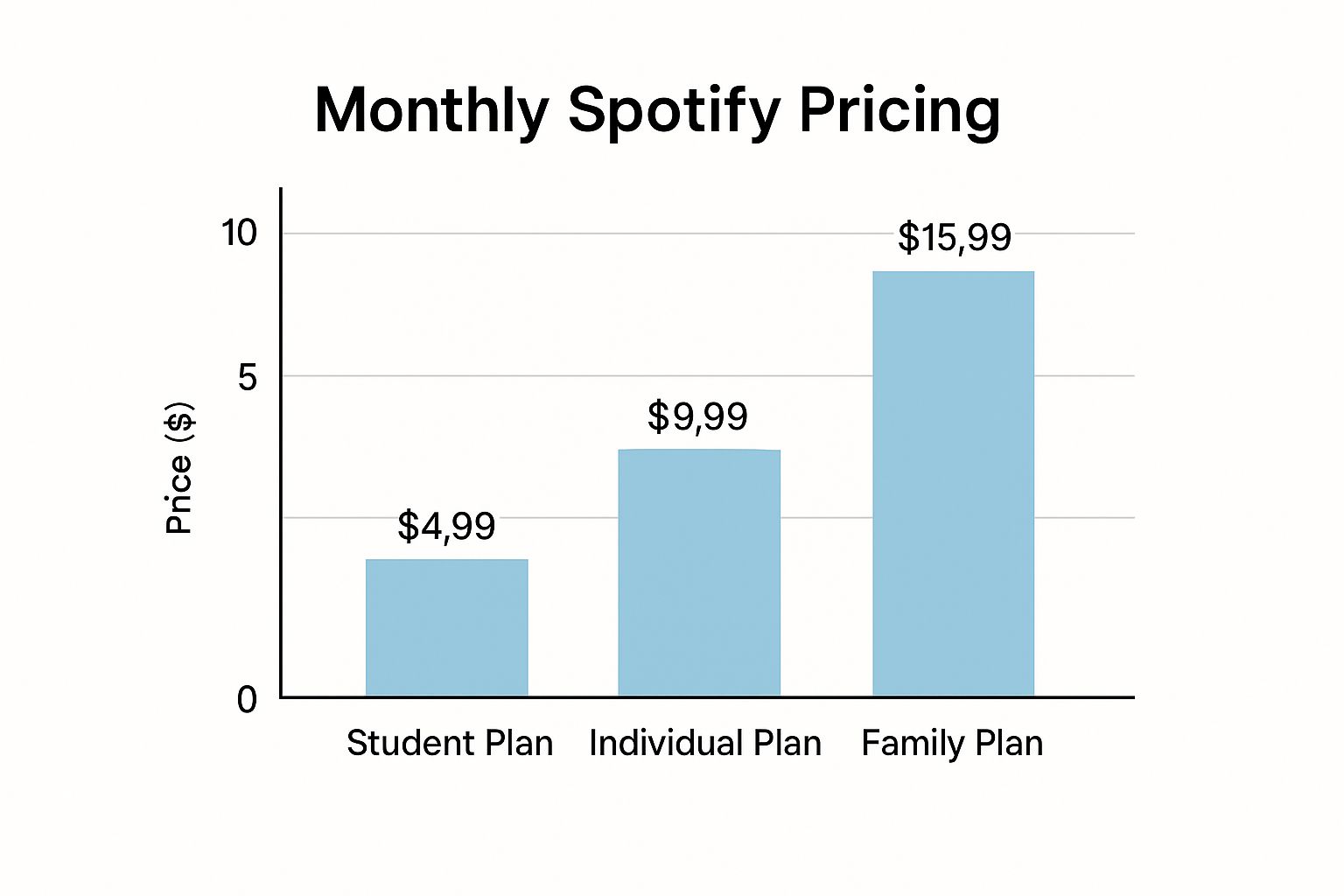Select the Student Plan bar

[x=446, y=627]
